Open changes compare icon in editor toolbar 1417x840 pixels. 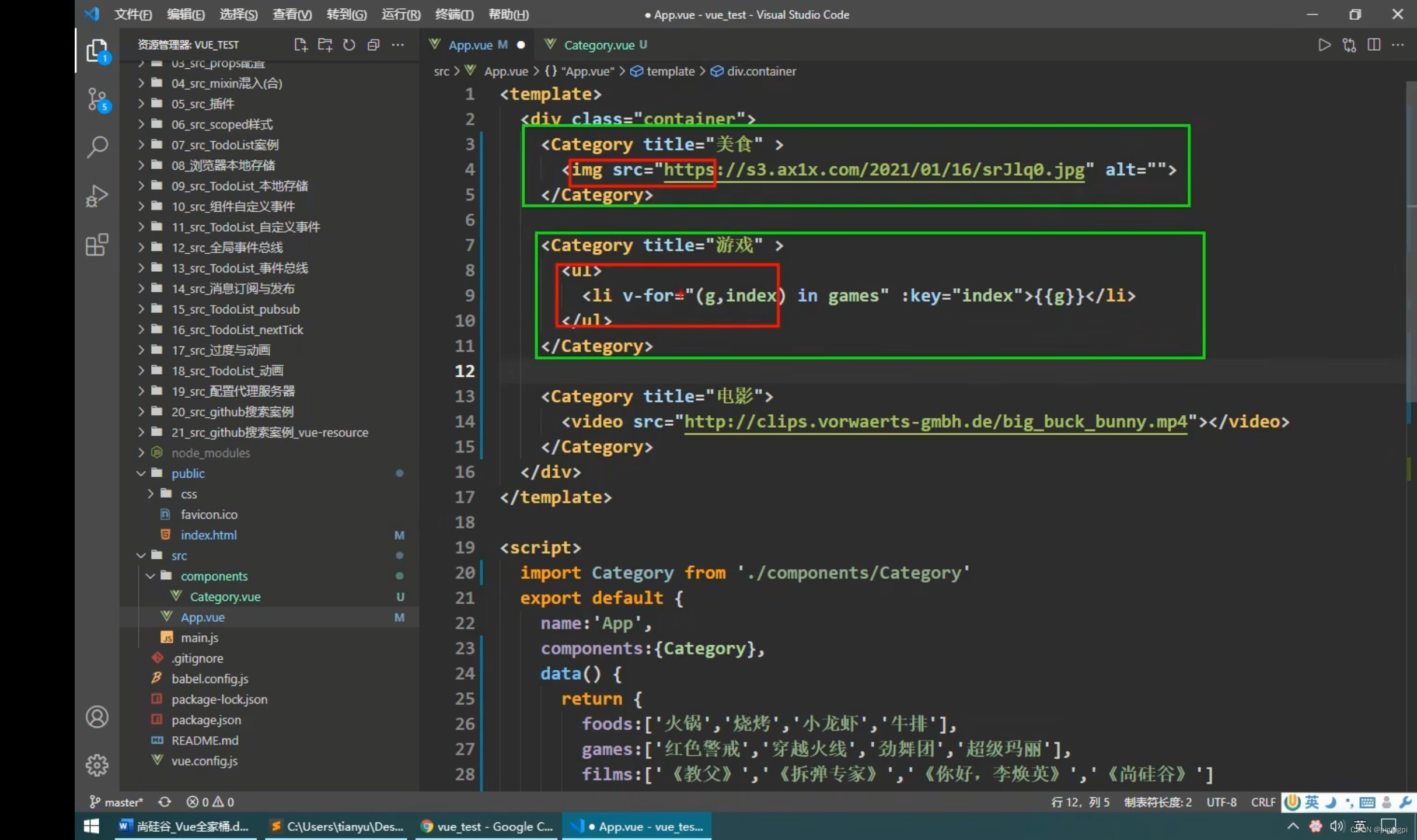[x=1349, y=45]
